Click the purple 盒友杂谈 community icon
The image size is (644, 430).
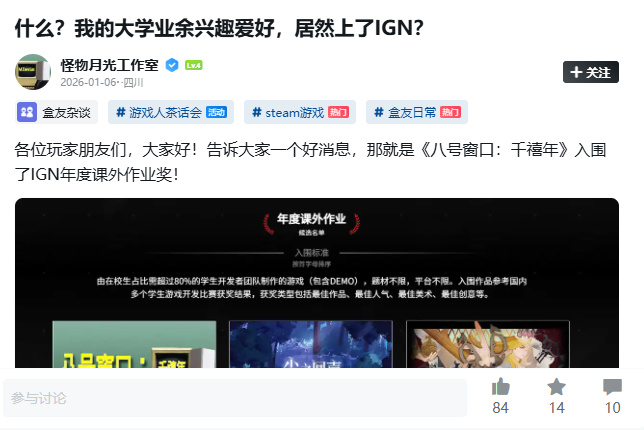tap(27, 112)
